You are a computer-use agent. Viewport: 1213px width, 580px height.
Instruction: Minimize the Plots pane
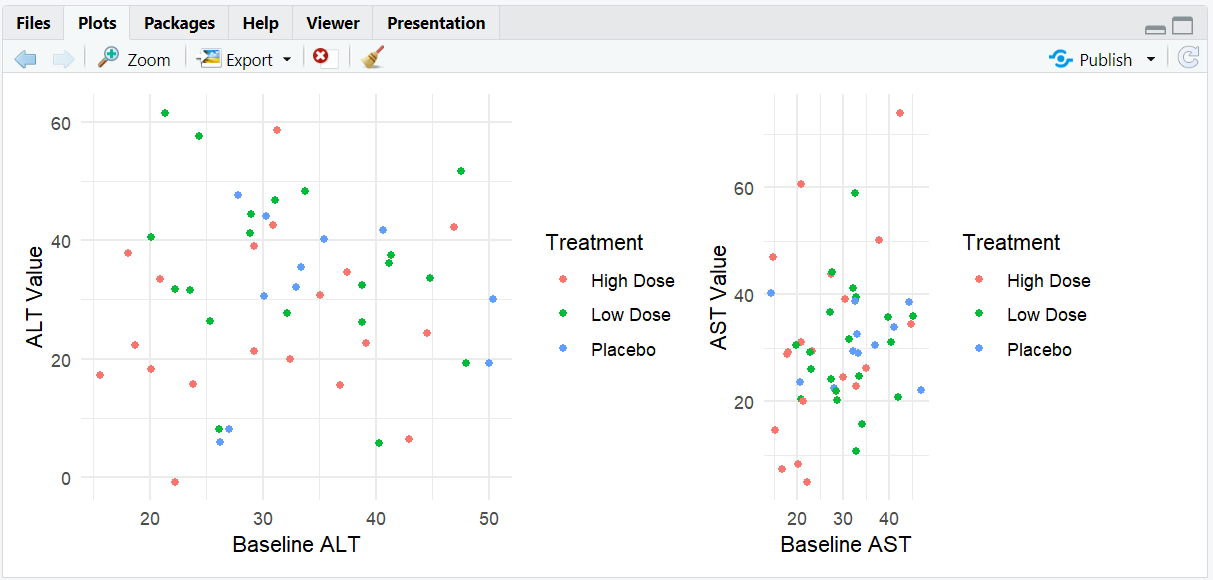pyautogui.click(x=1155, y=28)
